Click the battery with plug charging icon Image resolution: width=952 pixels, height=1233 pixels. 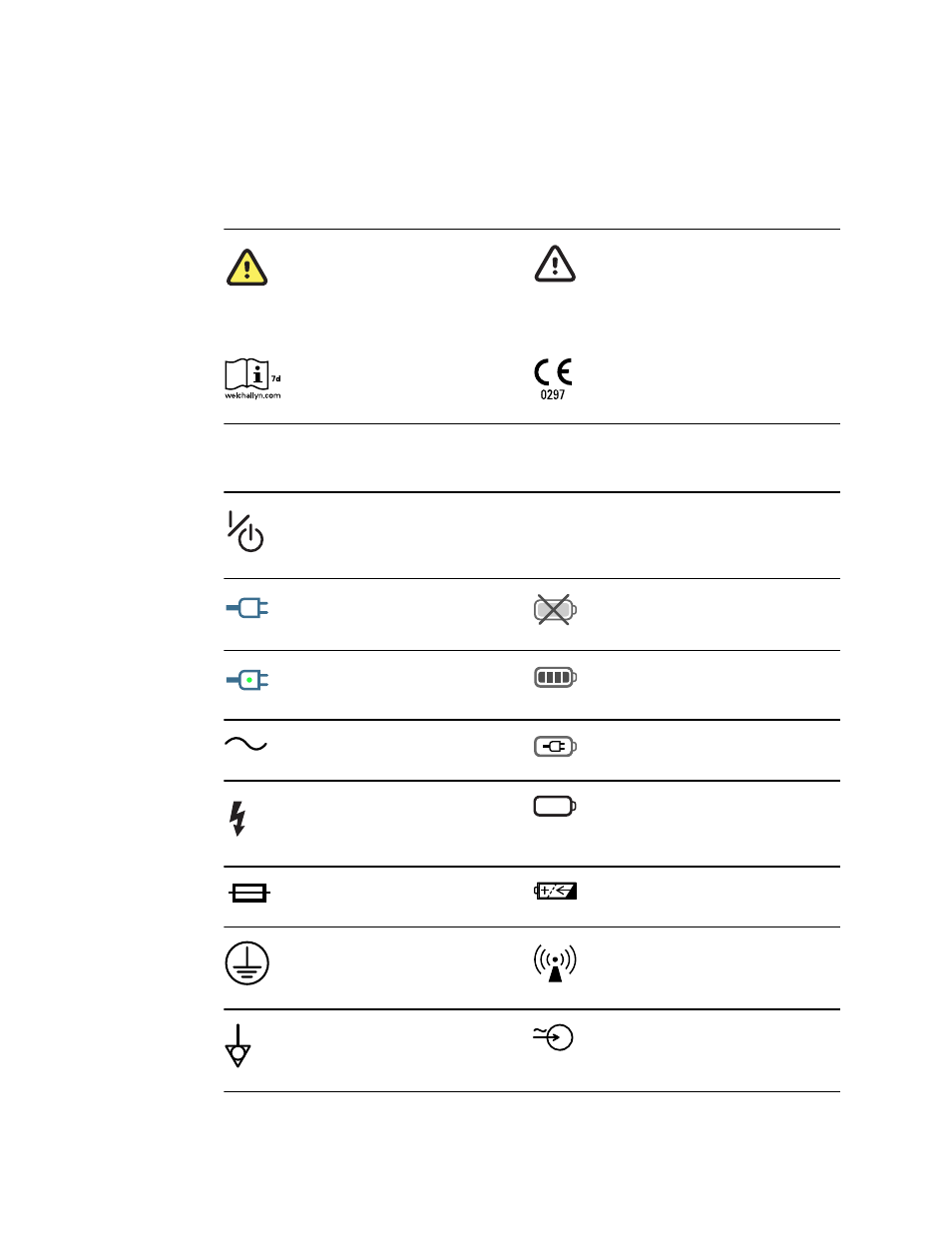click(555, 746)
